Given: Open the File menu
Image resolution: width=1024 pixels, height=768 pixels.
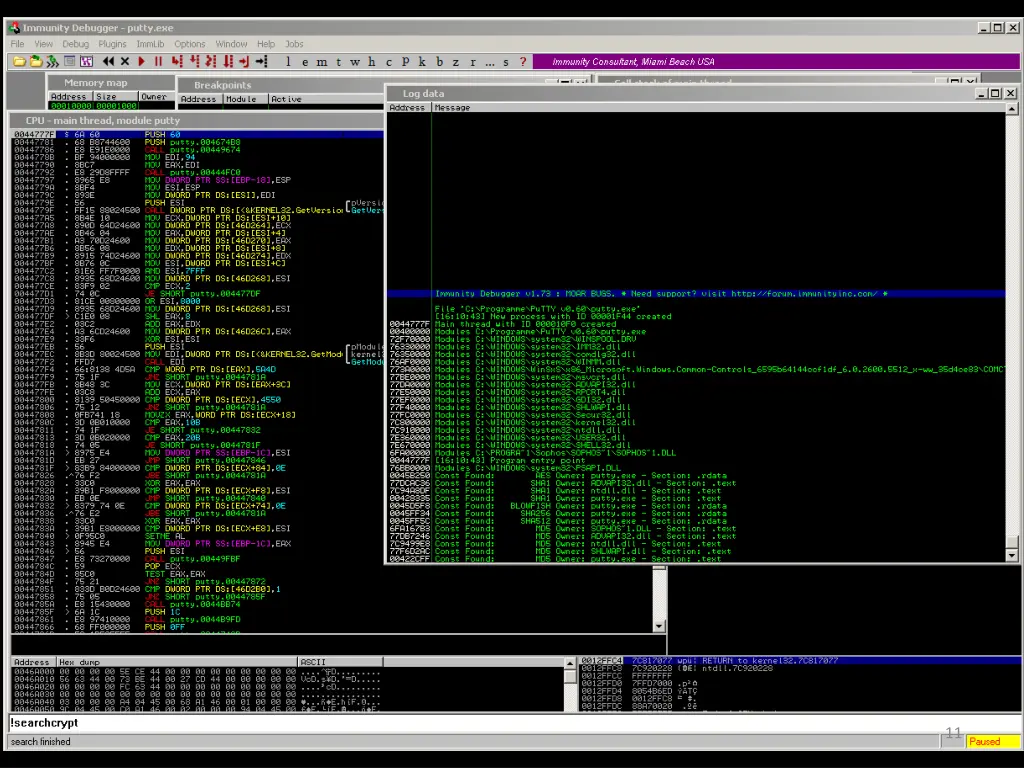Looking at the screenshot, I should (x=18, y=44).
